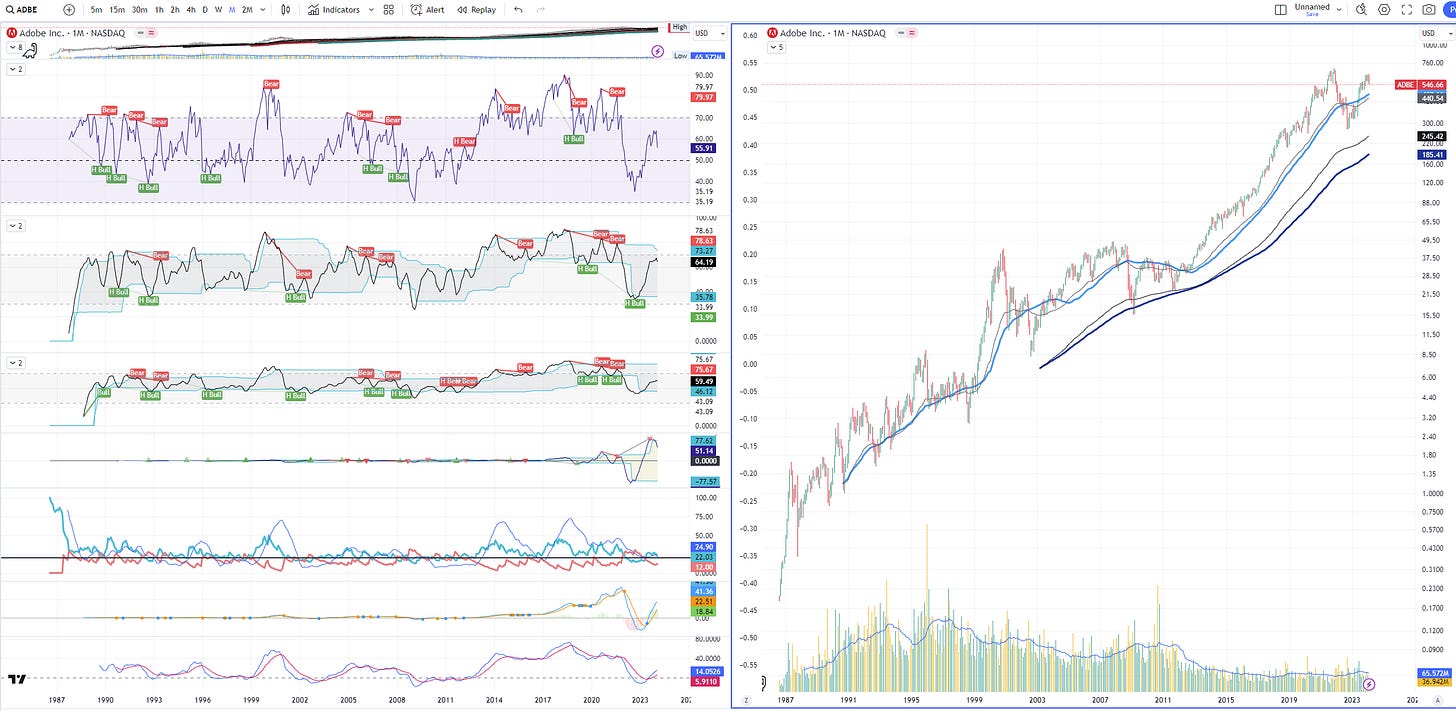Click the 245.42 price axis label
This screenshot has height=711, width=1456.
click(1430, 136)
